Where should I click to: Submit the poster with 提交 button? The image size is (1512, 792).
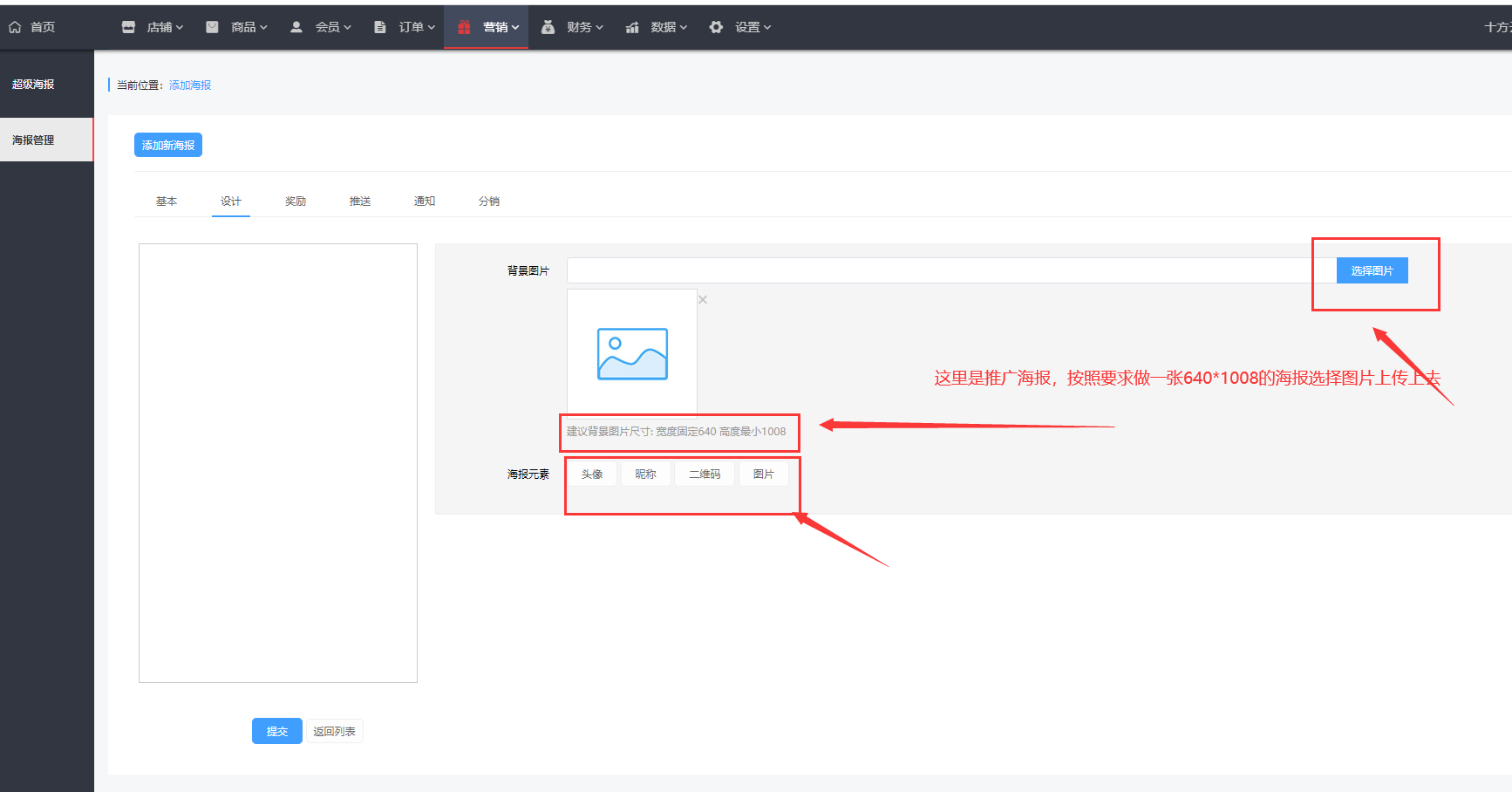click(277, 731)
